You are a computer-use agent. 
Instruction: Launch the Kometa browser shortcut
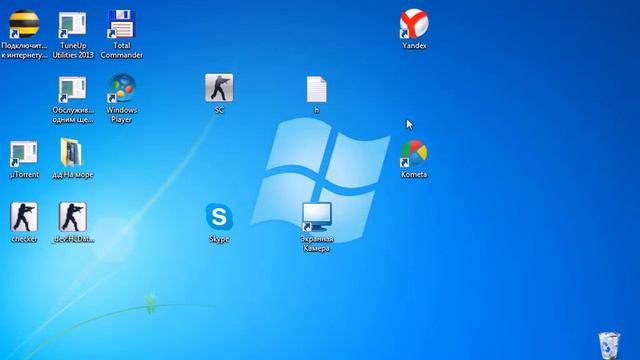tap(414, 153)
